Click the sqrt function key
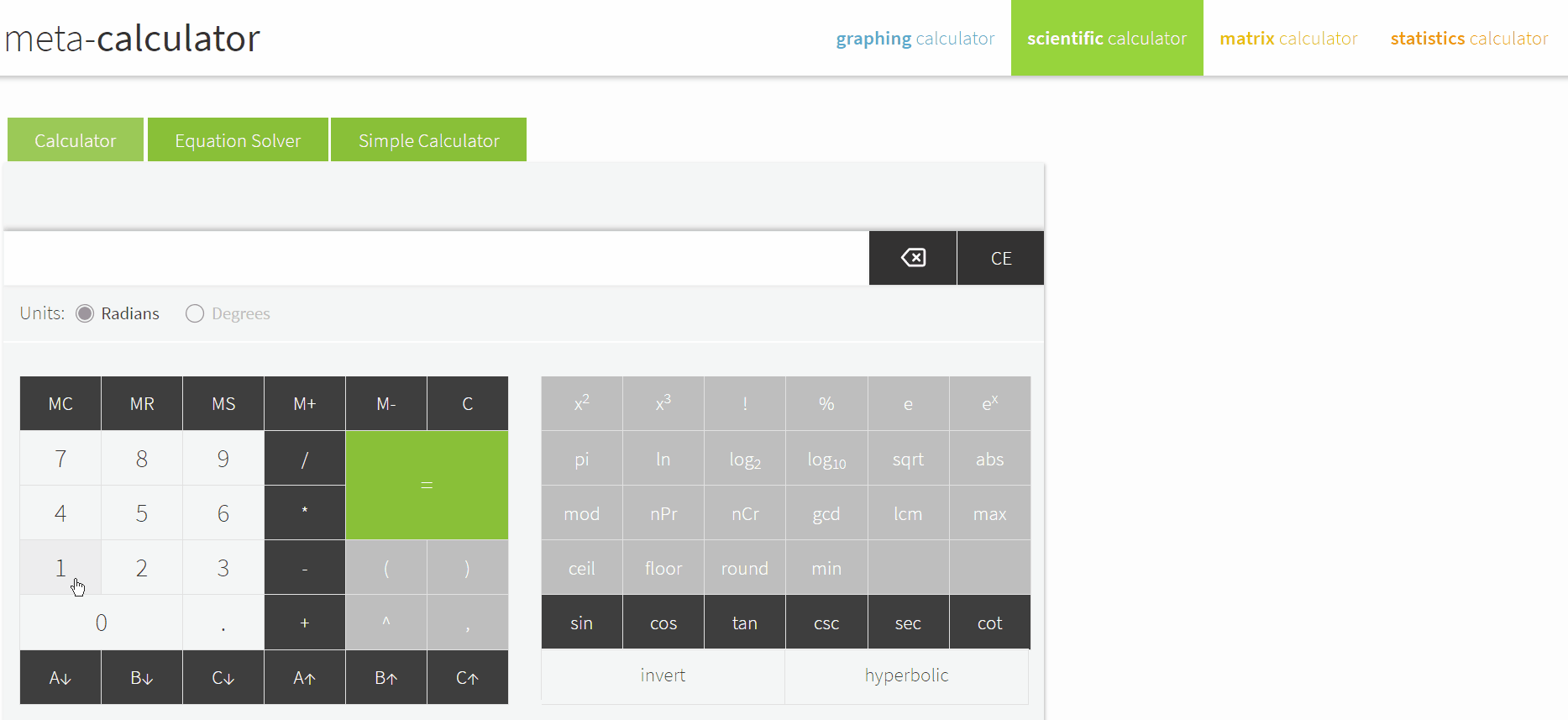The width and height of the screenshot is (1568, 720). point(908,459)
